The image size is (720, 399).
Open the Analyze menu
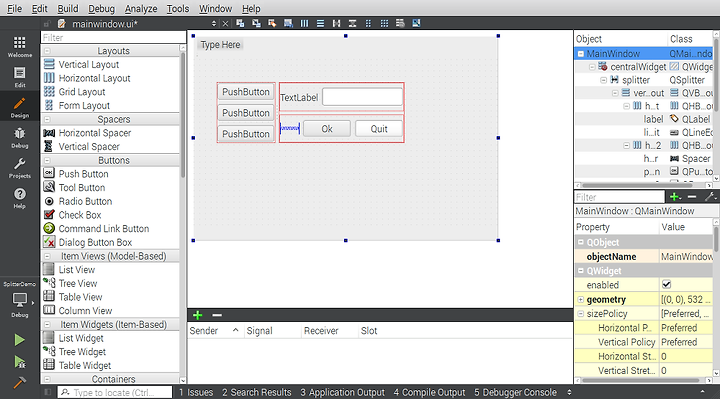click(141, 8)
